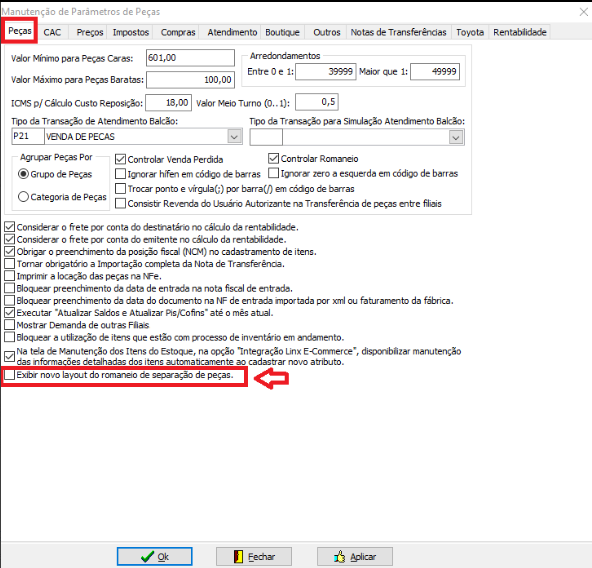592x568 pixels.
Task: Click the green checkmark Ok button
Action: pyautogui.click(x=154, y=556)
